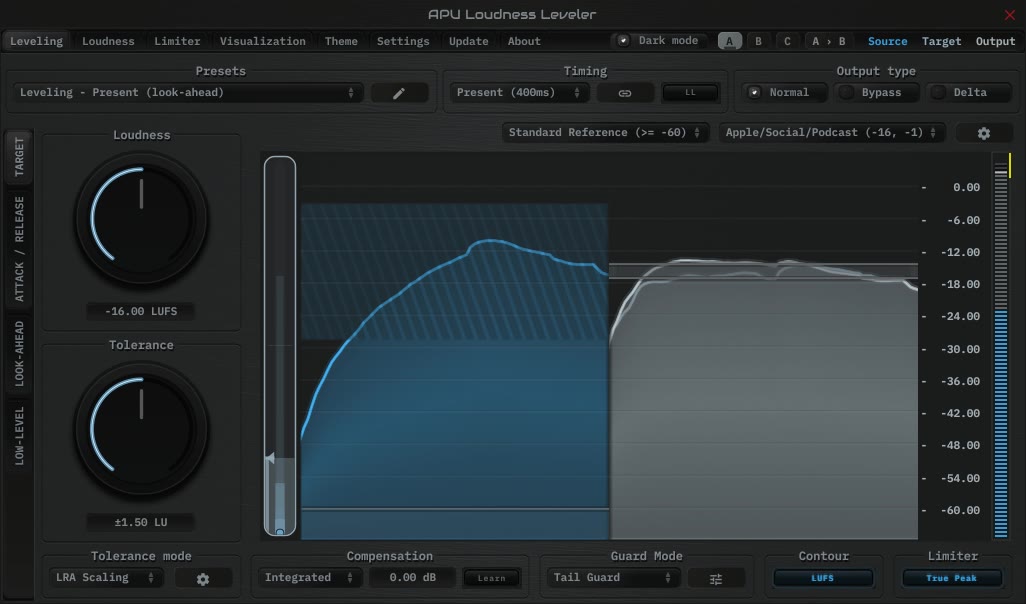1026x604 pixels.
Task: Toggle LUFS Contour button
Action: pos(823,578)
